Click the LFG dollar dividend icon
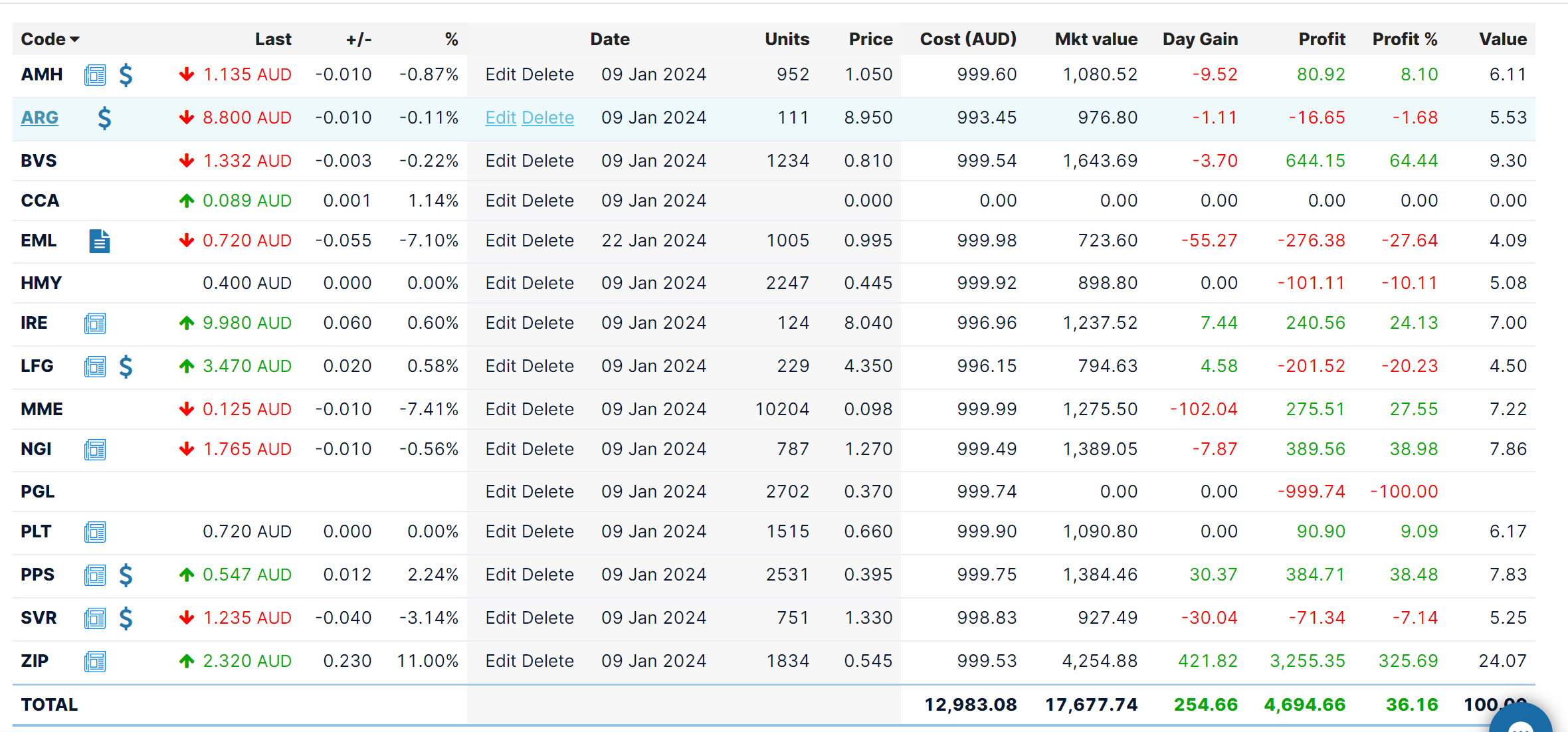The height and width of the screenshot is (732, 1568). 126,367
